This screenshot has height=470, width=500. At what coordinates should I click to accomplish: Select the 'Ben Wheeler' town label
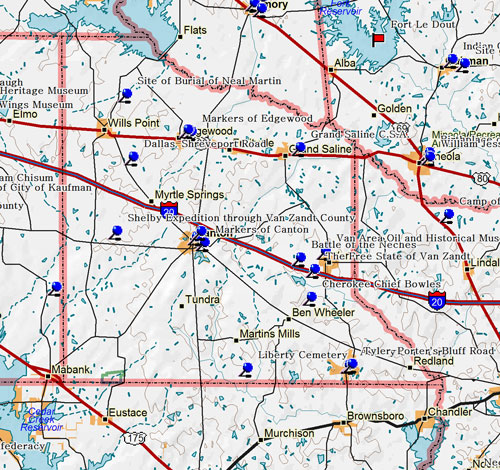323,312
